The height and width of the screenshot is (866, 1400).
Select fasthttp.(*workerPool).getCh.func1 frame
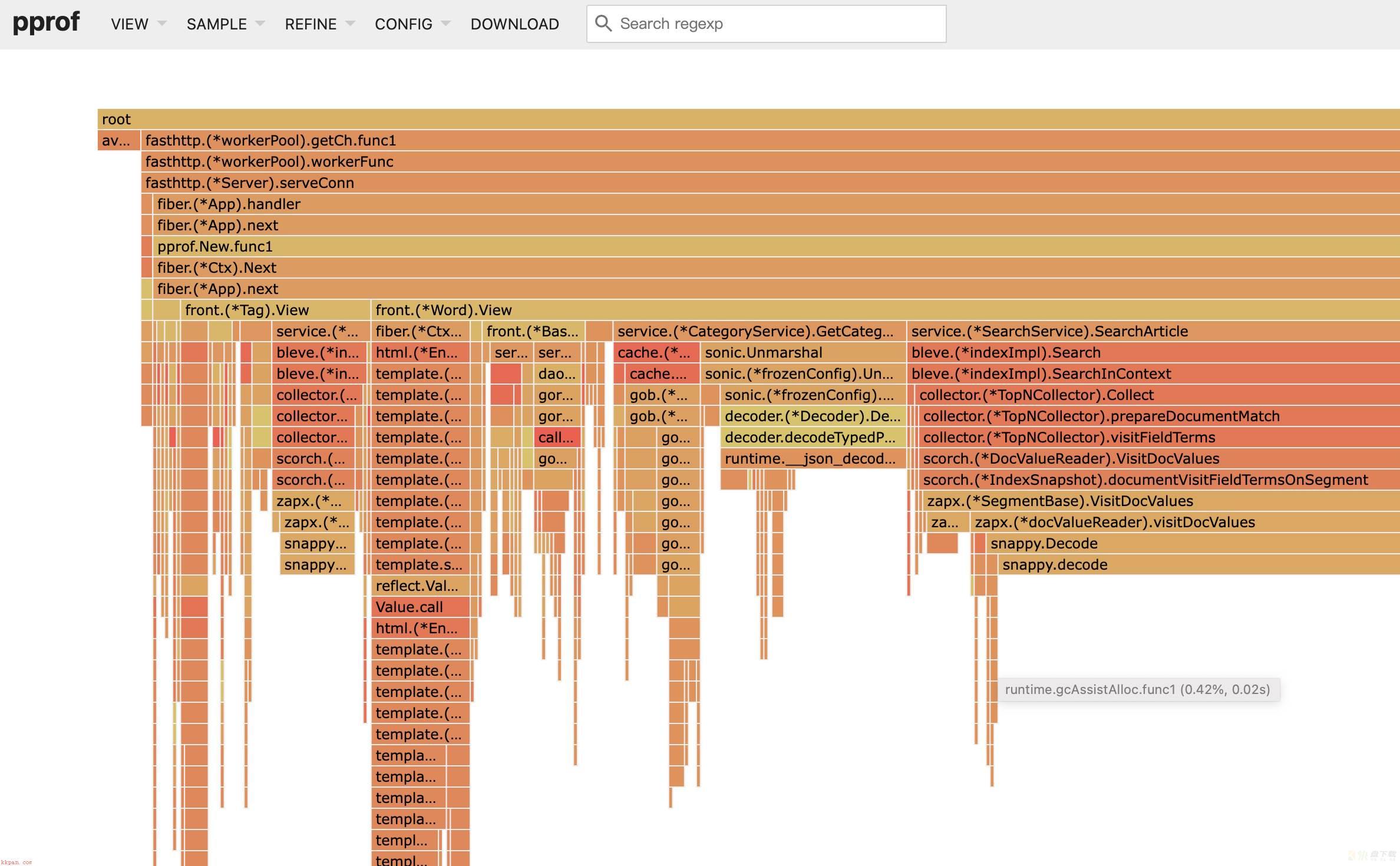tap(771, 140)
